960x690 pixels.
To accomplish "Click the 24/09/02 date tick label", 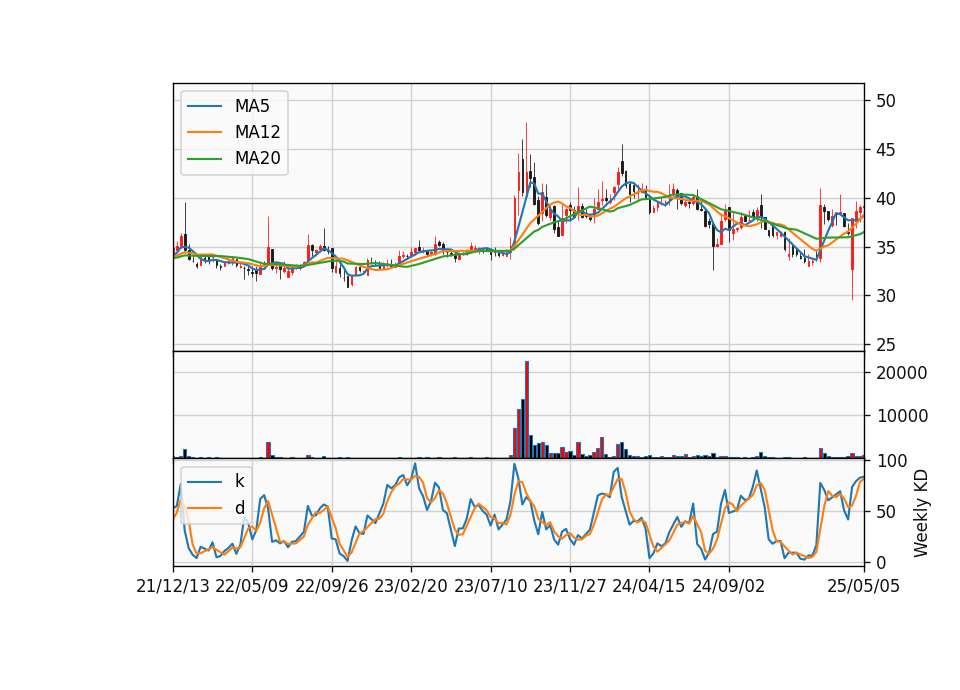I will tap(729, 586).
